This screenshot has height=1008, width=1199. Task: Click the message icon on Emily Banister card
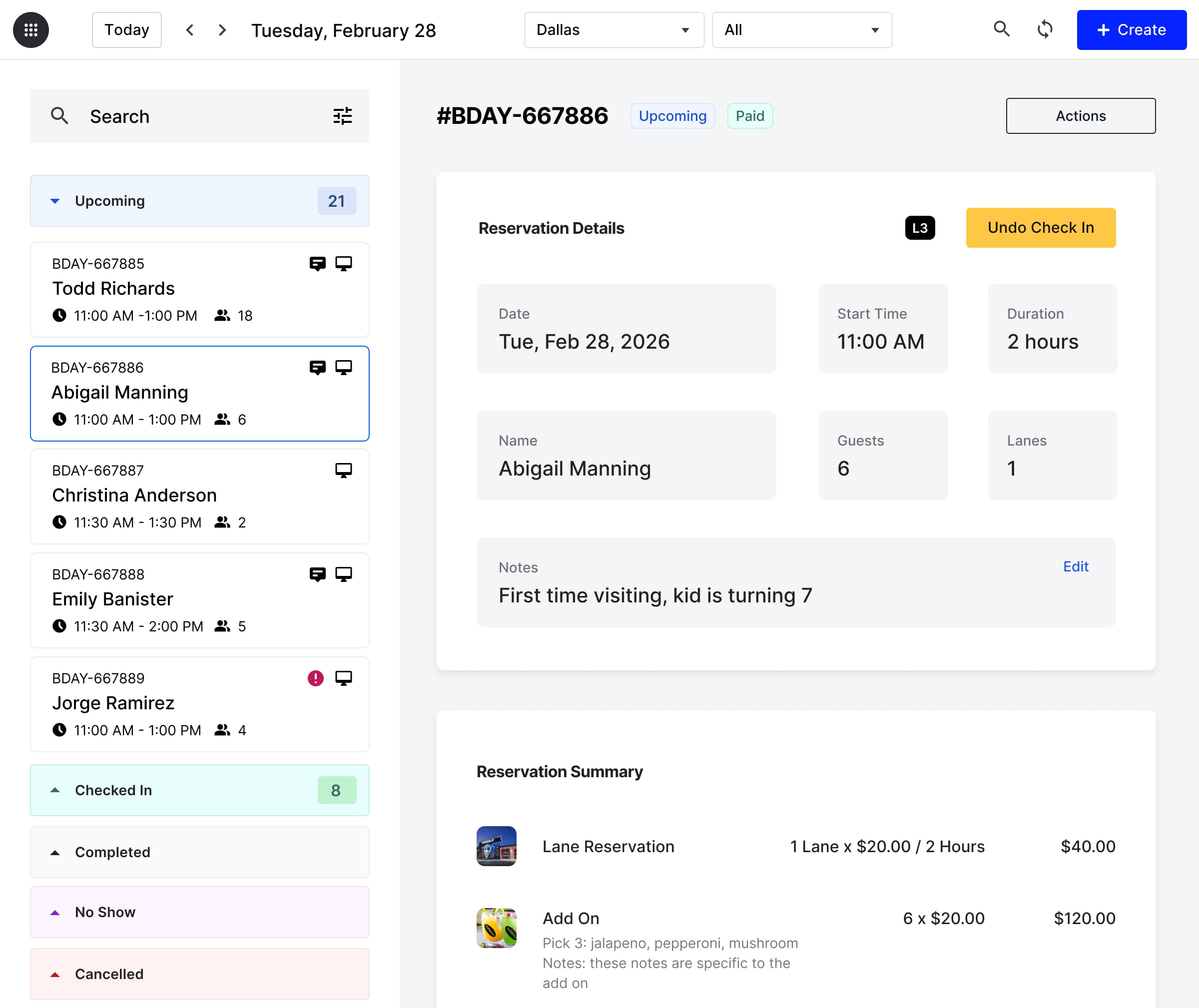pos(318,574)
